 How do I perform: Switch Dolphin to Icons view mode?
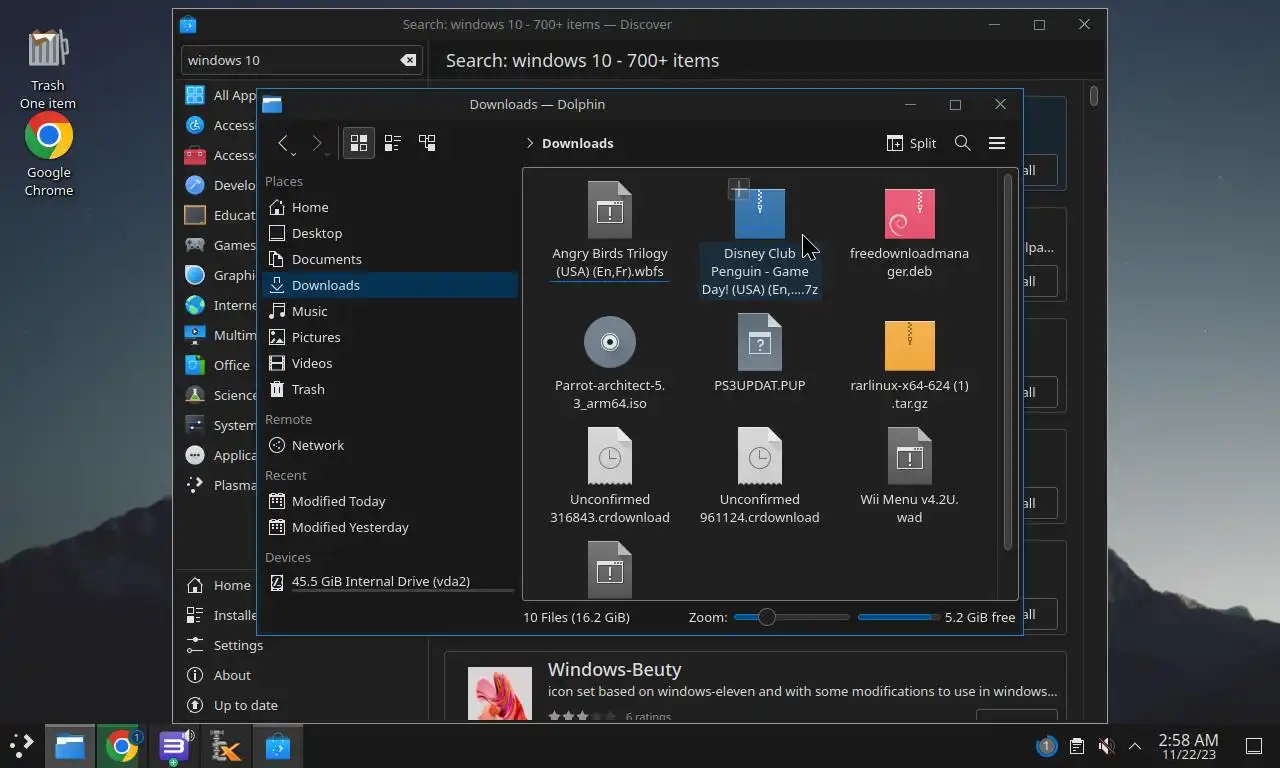359,143
